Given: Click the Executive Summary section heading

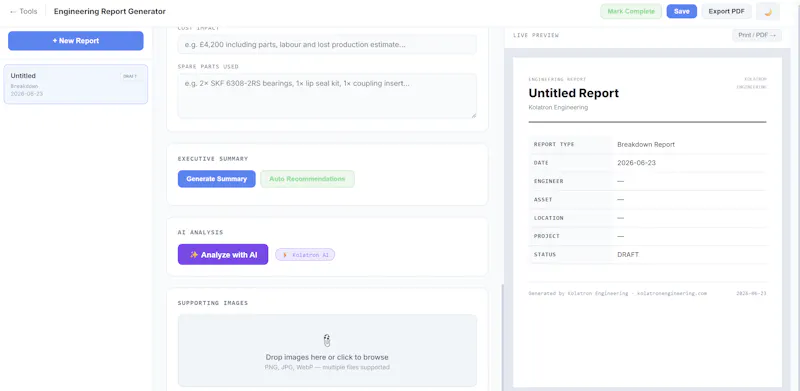Looking at the screenshot, I should [213, 159].
